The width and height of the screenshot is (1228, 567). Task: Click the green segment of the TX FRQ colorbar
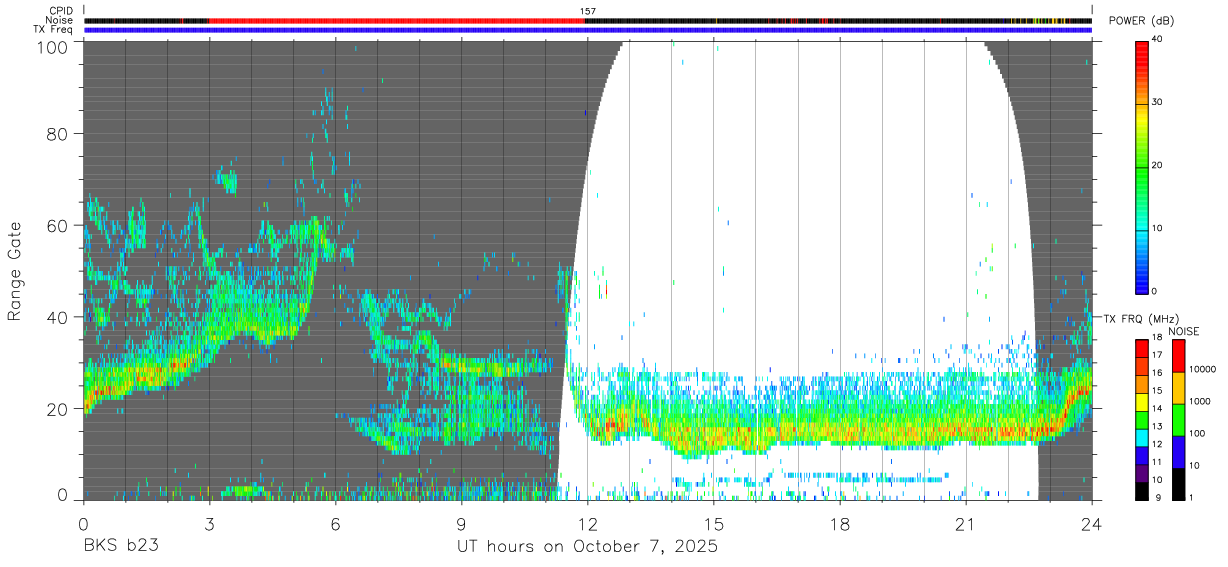tap(1142, 420)
